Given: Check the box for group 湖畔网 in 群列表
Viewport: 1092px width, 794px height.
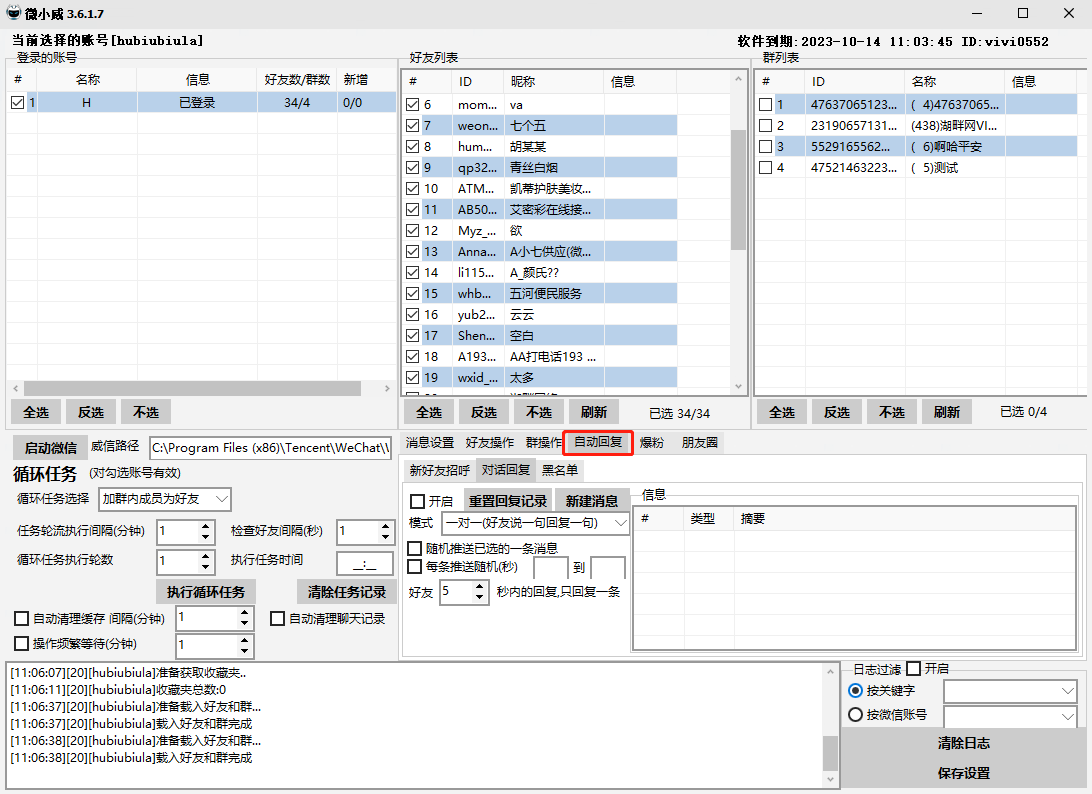Looking at the screenshot, I should click(x=765, y=126).
